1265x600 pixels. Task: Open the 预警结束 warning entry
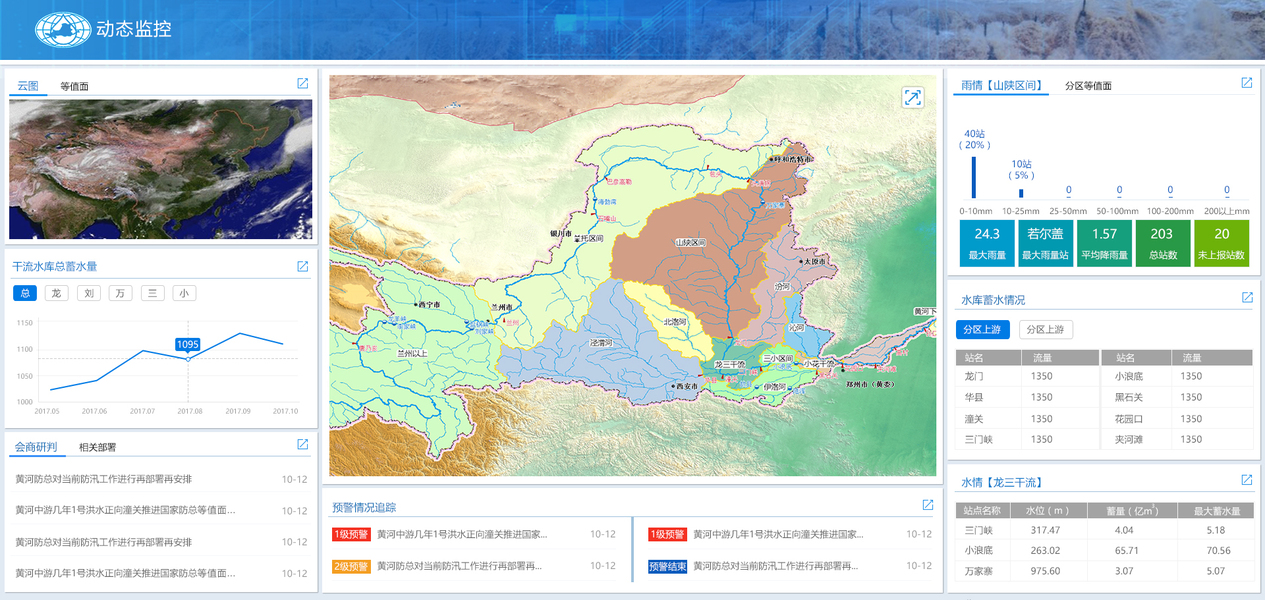tap(790, 566)
